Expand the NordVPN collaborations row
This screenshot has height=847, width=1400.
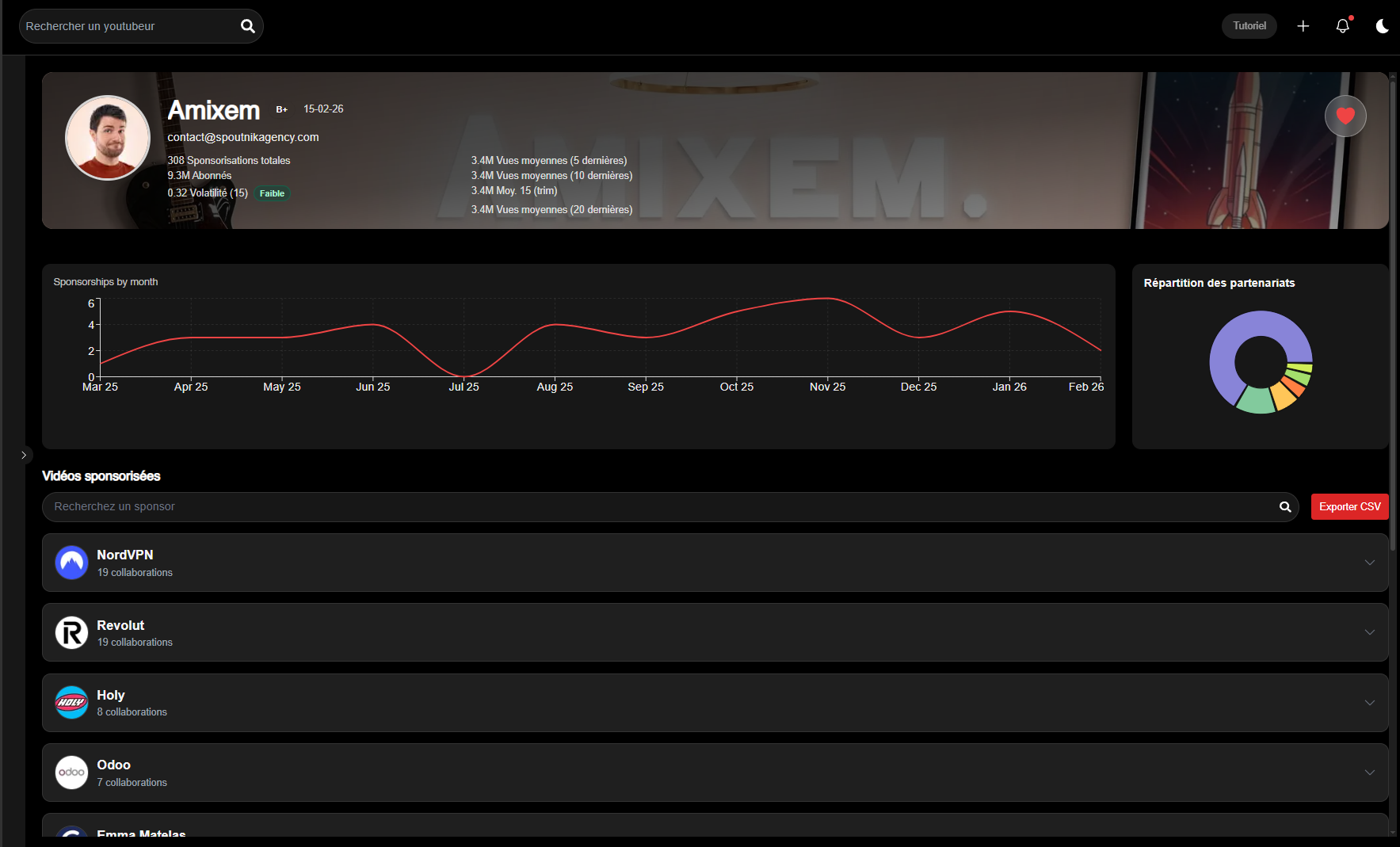point(1370,563)
